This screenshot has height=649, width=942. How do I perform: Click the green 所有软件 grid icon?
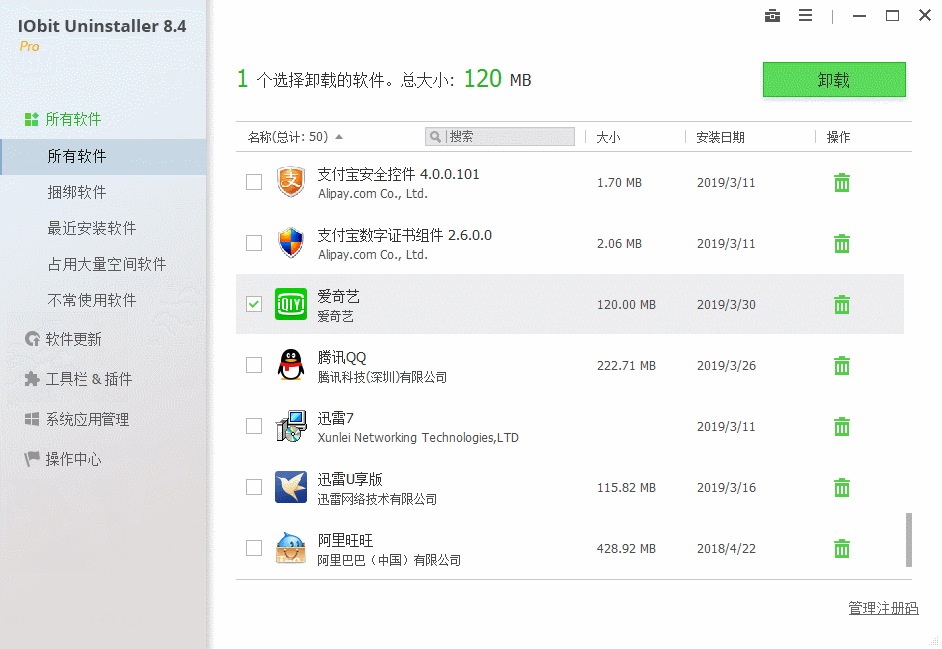pos(32,119)
